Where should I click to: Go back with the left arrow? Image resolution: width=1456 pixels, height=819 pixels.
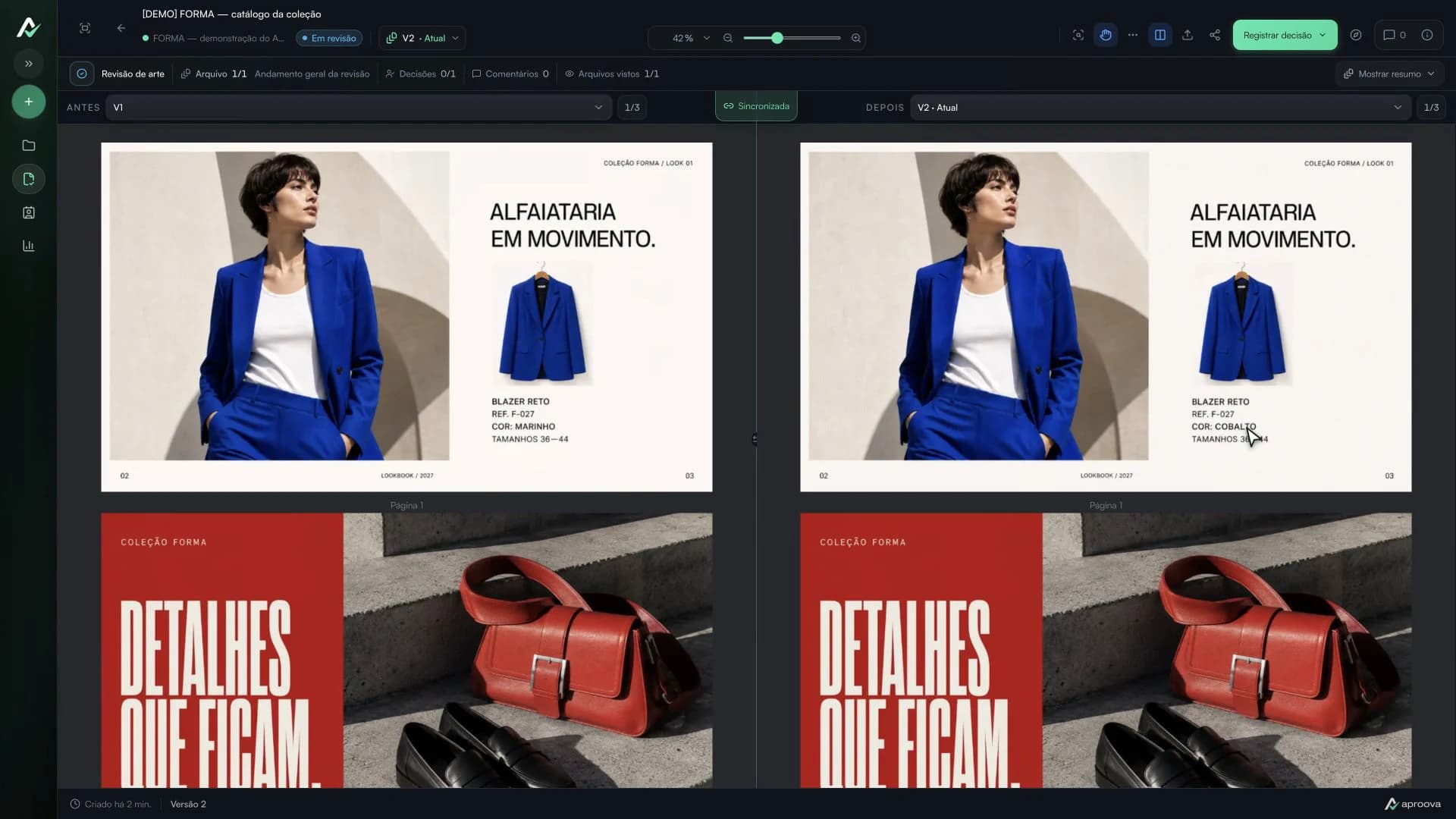tap(121, 28)
